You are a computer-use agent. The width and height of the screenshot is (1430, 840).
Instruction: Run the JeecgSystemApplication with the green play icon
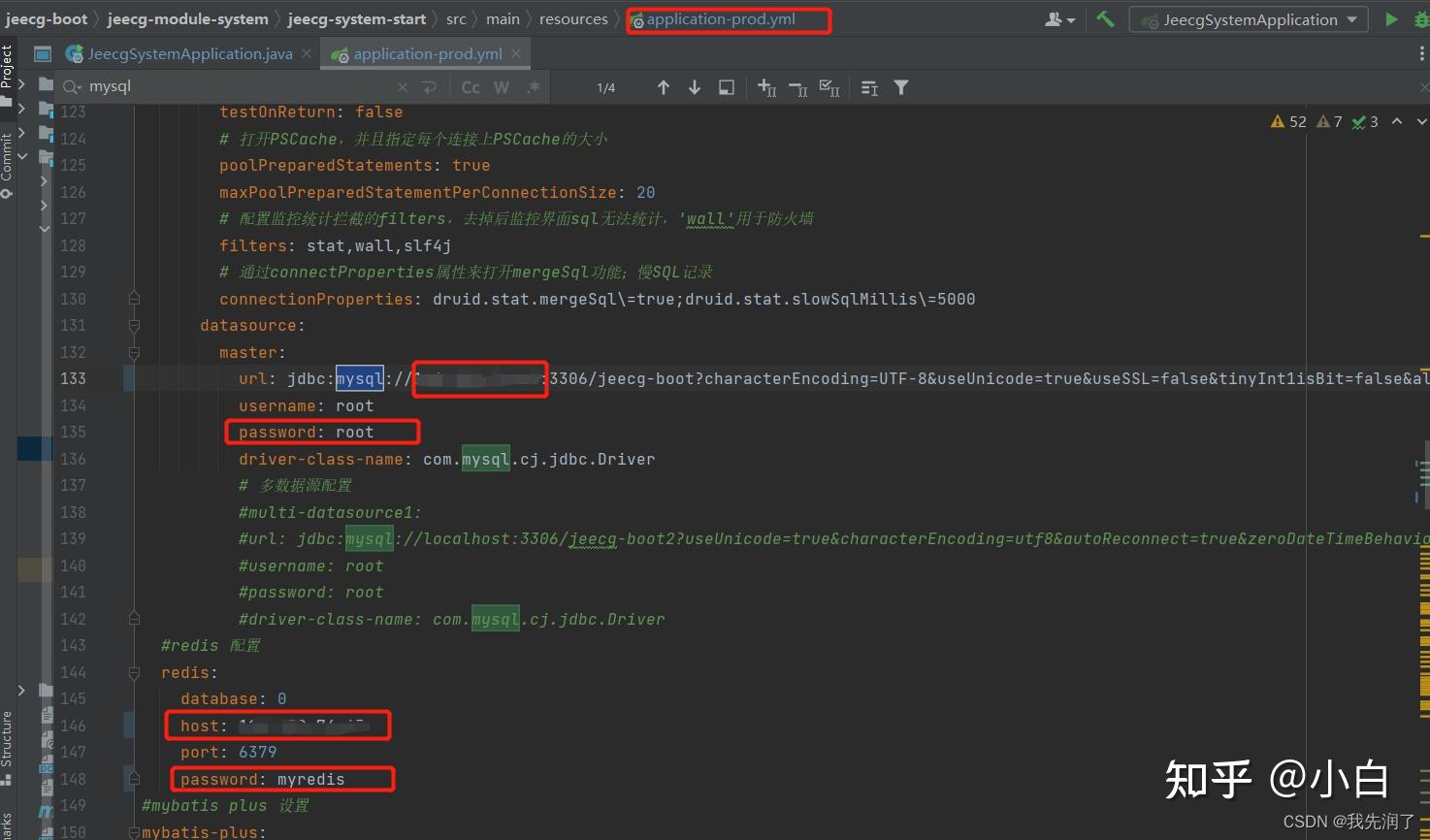click(1391, 18)
